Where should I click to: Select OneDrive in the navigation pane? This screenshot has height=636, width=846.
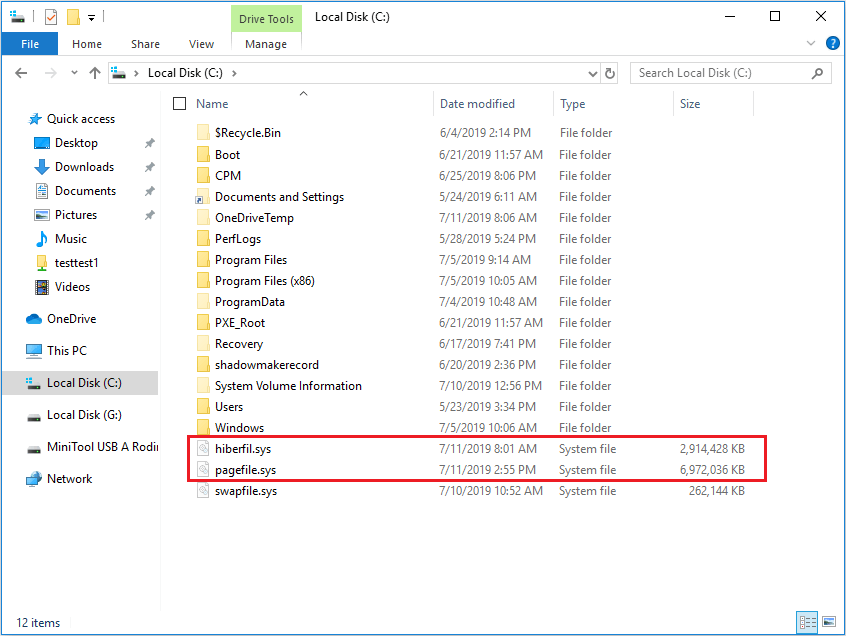click(71, 319)
